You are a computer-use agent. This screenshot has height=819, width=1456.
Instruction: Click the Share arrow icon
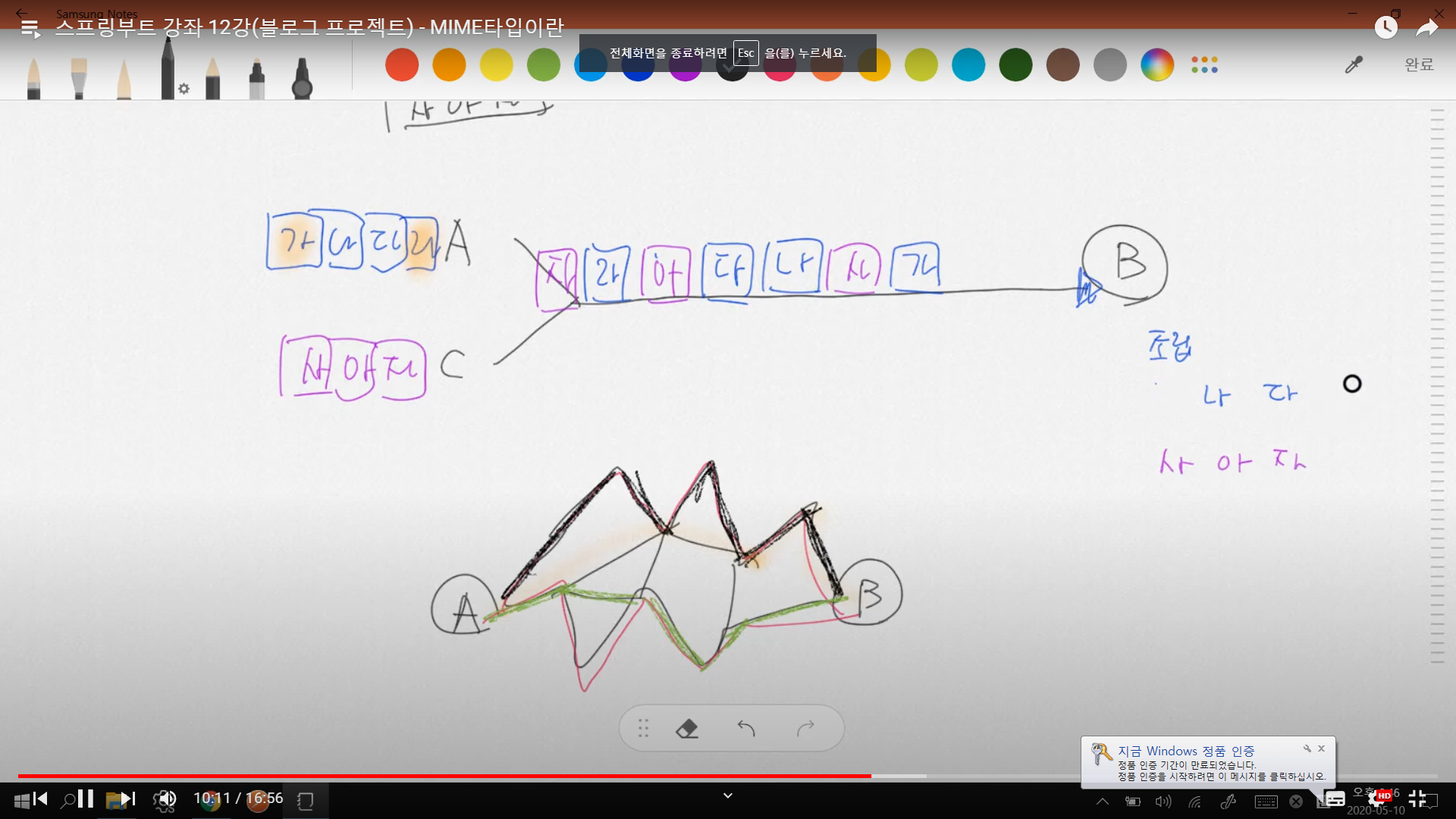1427,28
